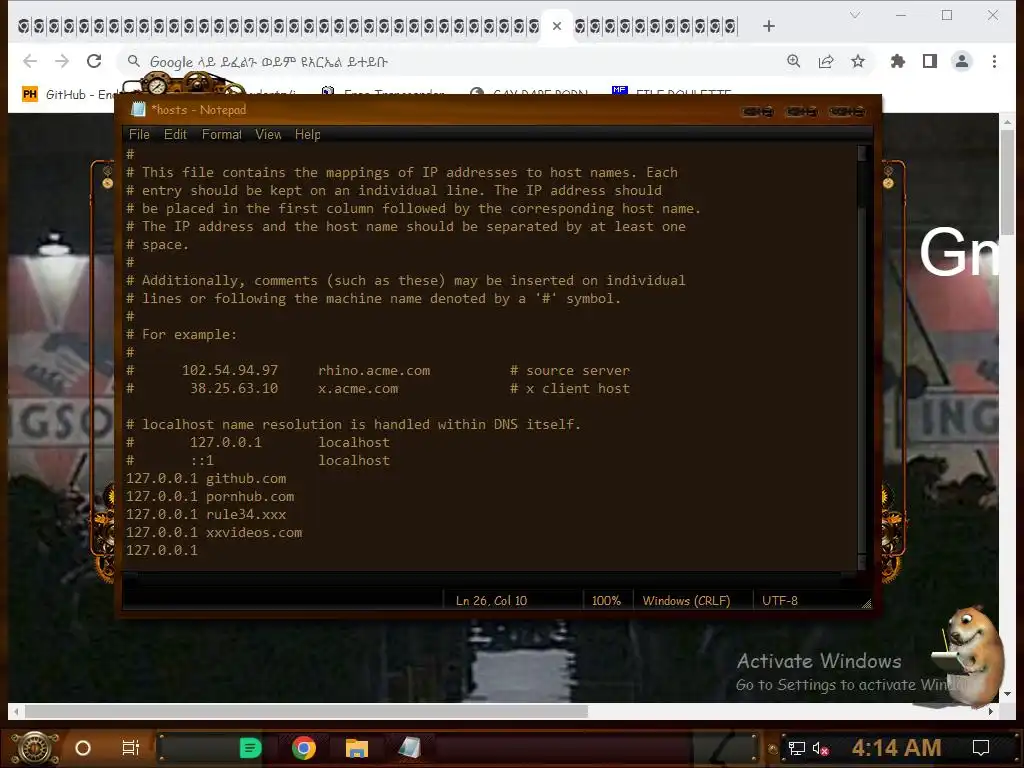Click the Chrome zoom magnifier icon
Viewport: 1024px width, 768px height.
tap(793, 61)
